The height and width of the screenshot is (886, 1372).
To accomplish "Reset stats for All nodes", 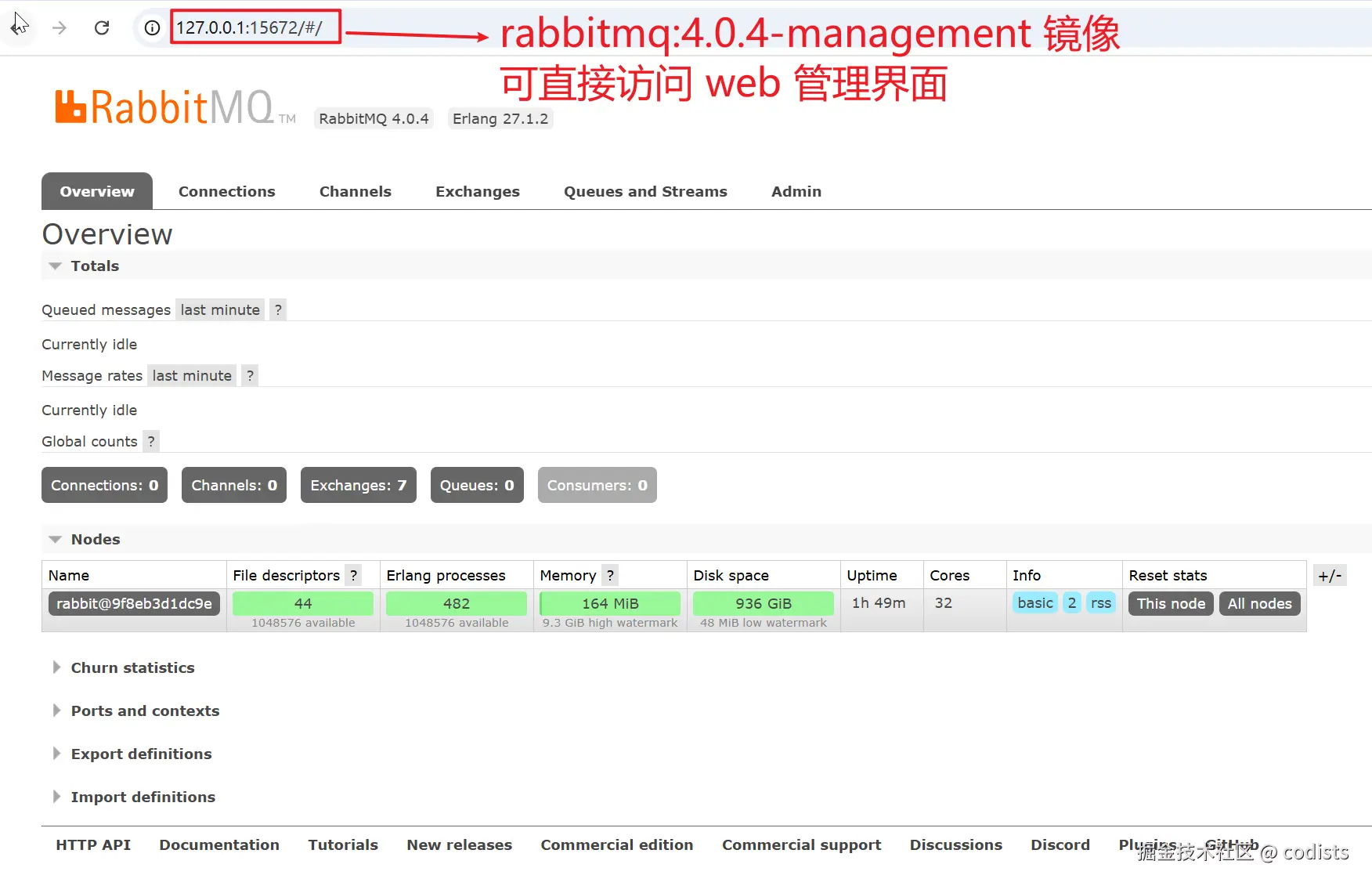I will tap(1260, 604).
